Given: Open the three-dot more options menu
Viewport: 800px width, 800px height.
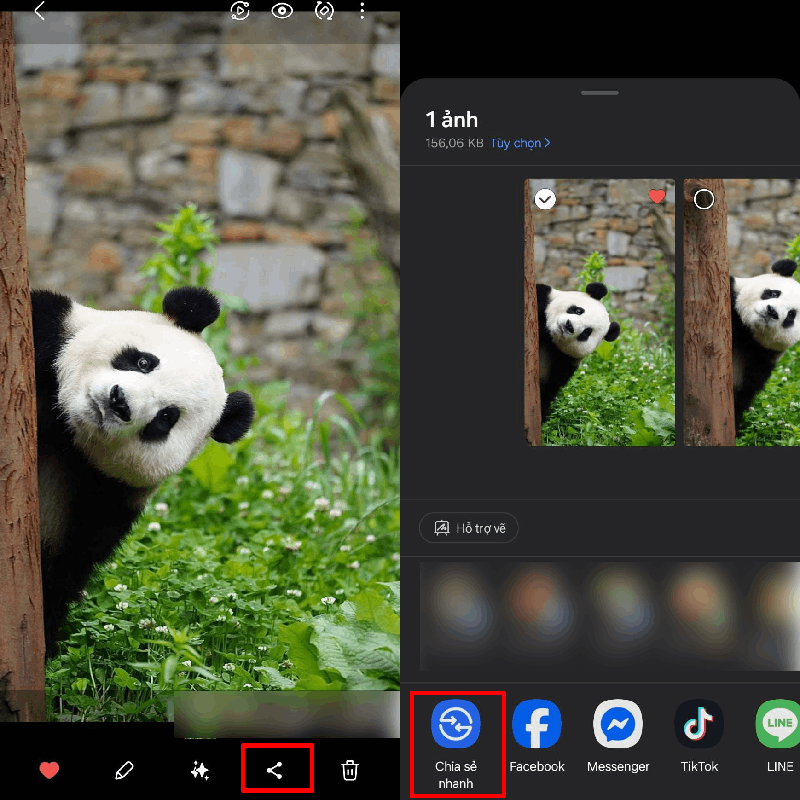Looking at the screenshot, I should pyautogui.click(x=363, y=11).
